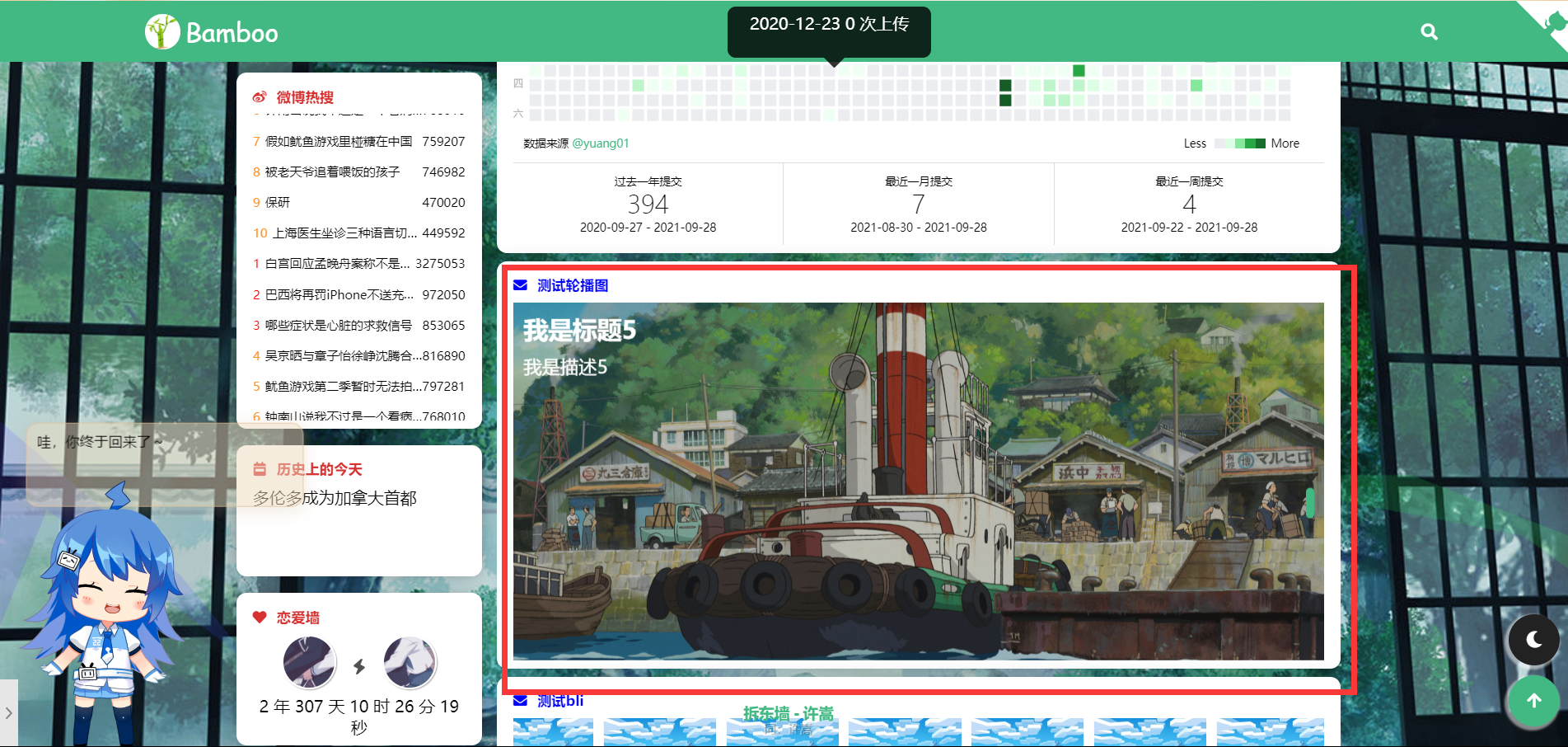1568x747 pixels.
Task: Click the right avatar on 恋爱墙
Action: point(410,663)
